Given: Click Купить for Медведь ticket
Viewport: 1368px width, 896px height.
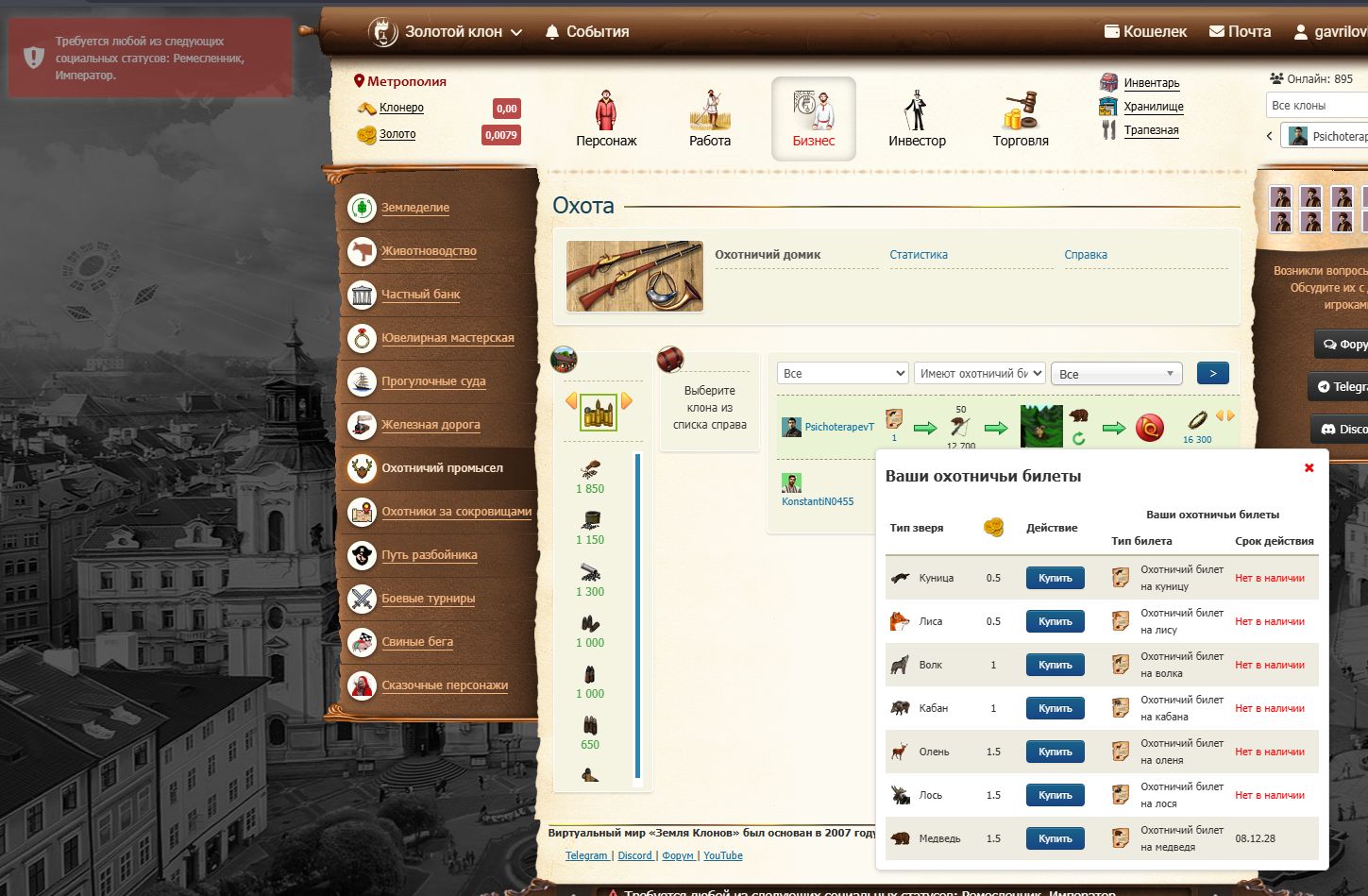Looking at the screenshot, I should (1055, 838).
